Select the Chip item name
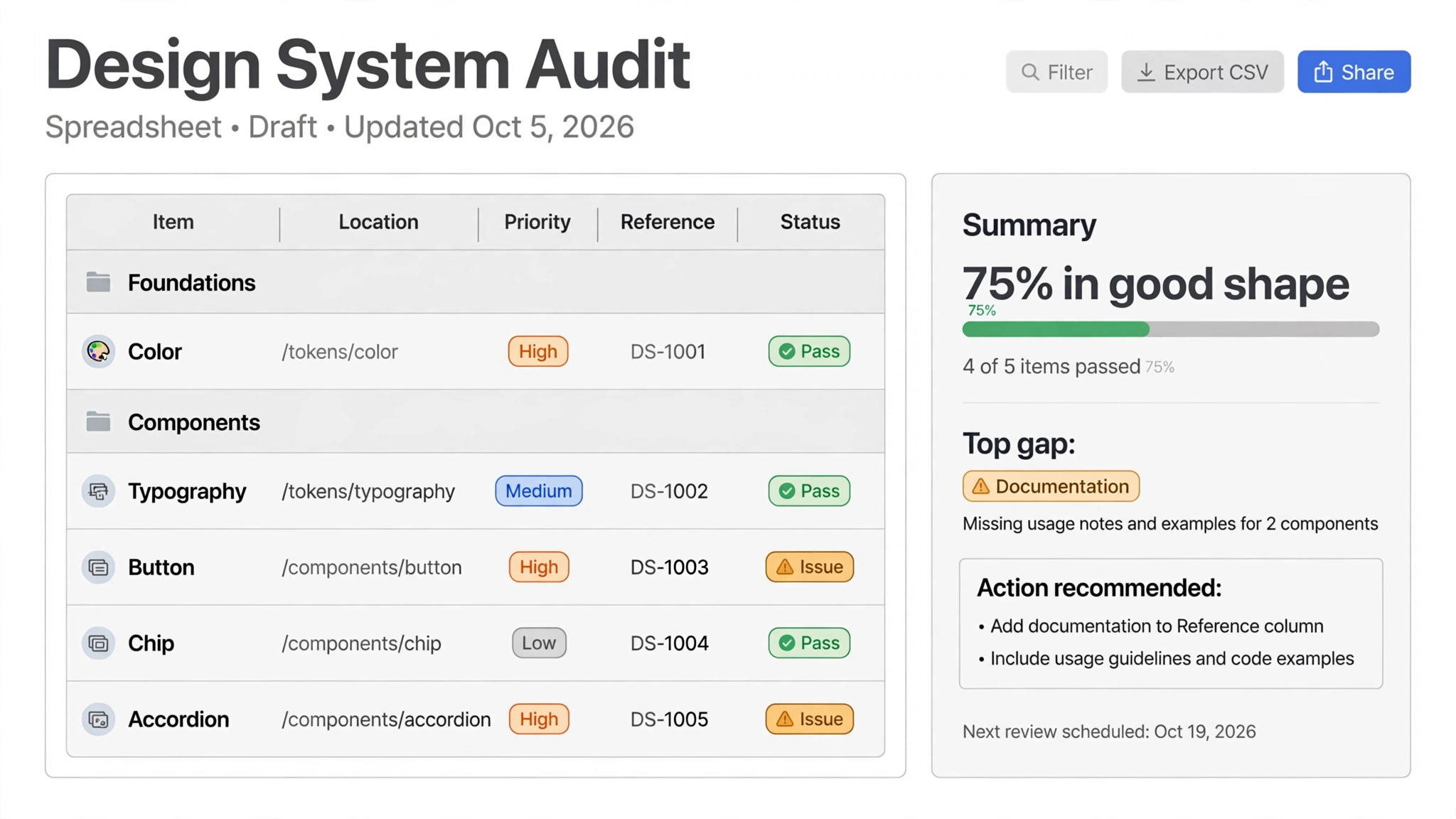 pyautogui.click(x=151, y=643)
